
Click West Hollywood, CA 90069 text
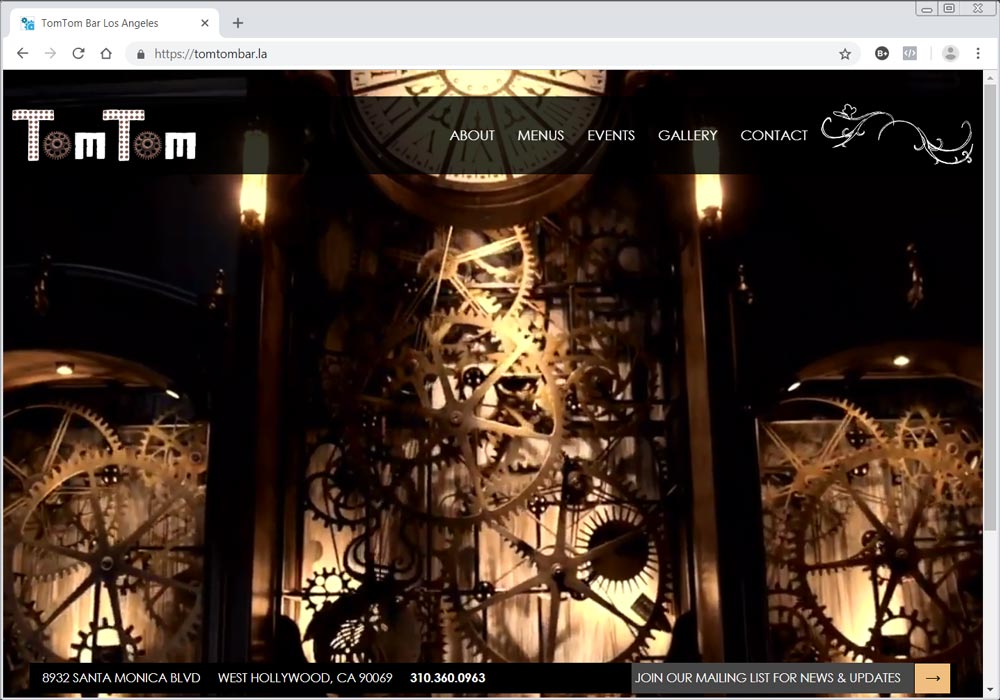[305, 678]
